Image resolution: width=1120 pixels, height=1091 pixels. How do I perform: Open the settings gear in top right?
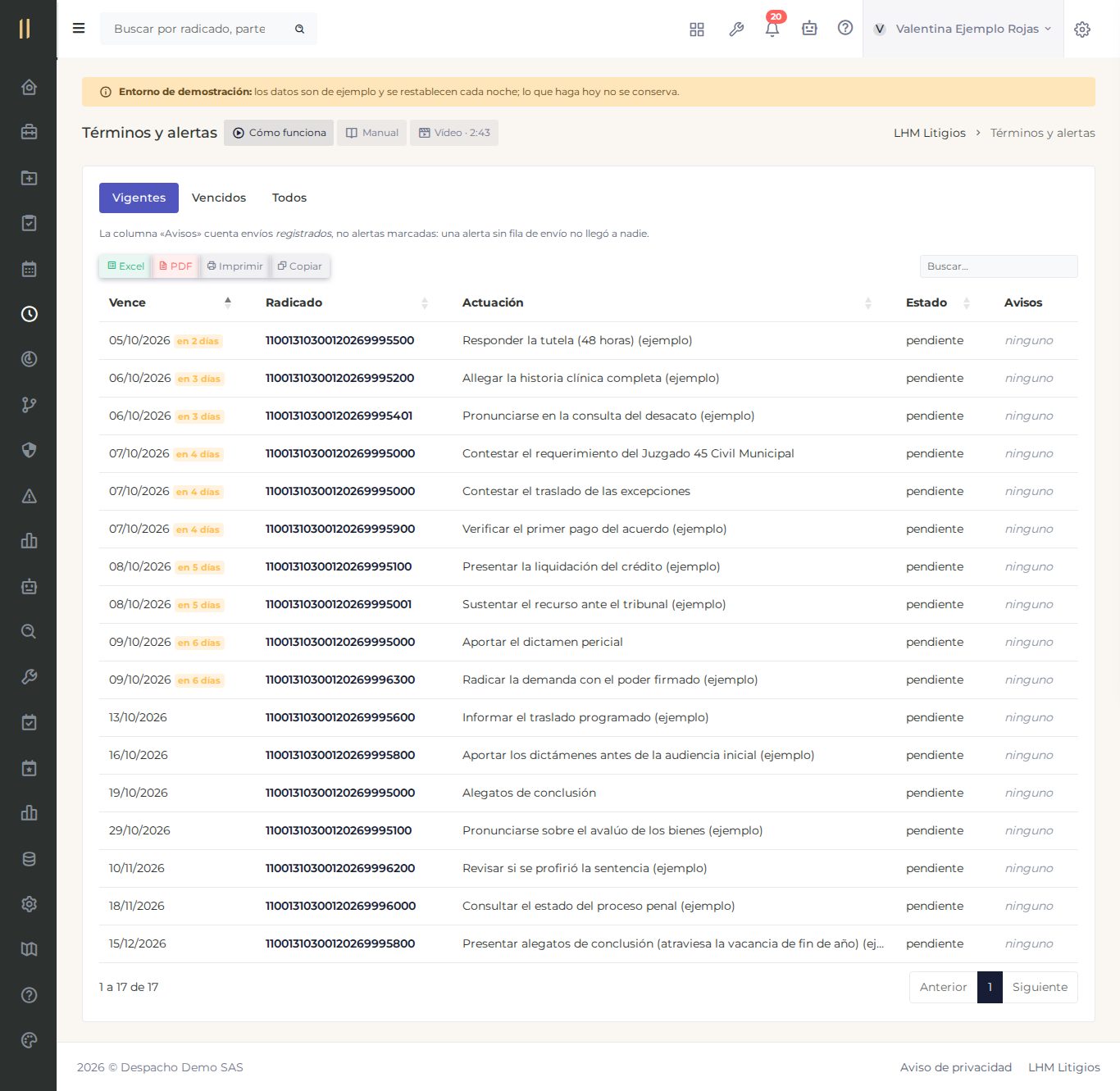pos(1082,29)
